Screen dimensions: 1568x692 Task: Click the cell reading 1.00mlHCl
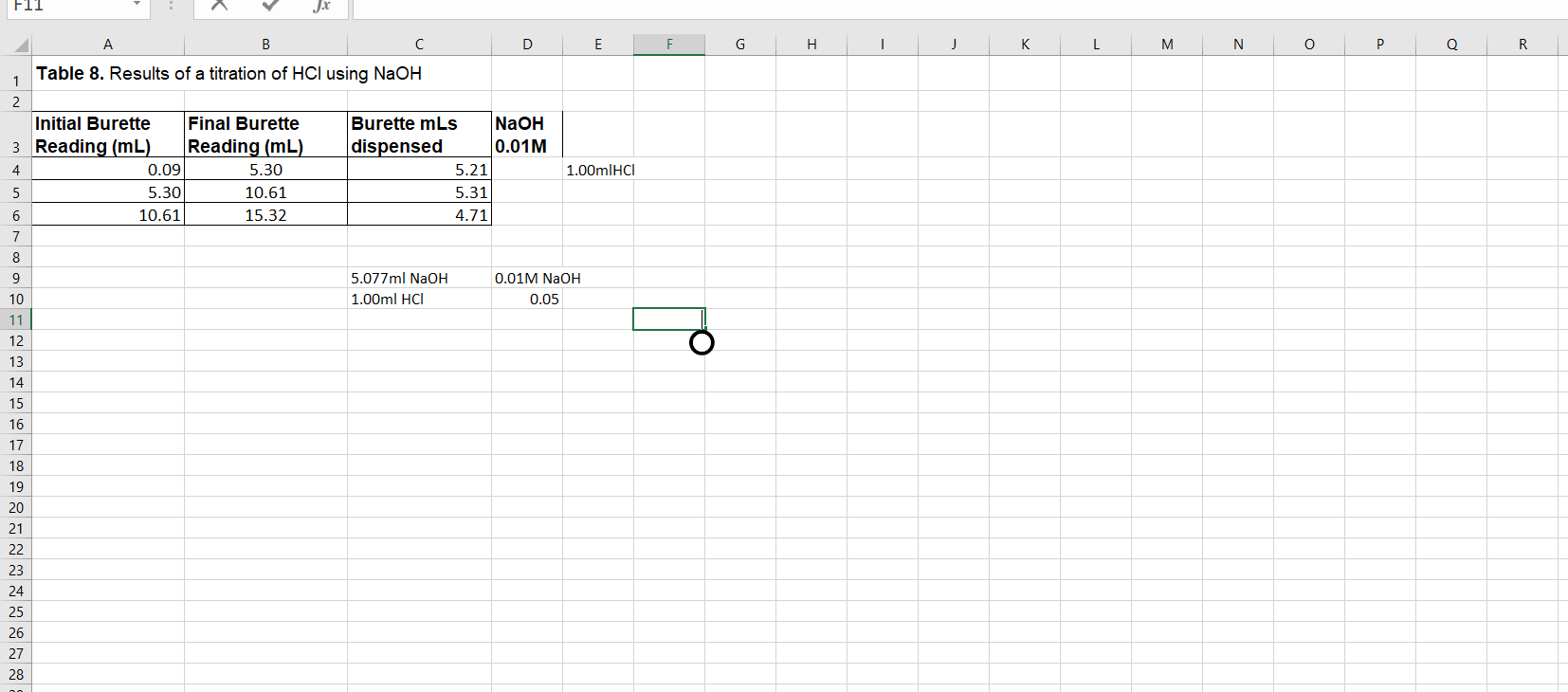tap(599, 170)
